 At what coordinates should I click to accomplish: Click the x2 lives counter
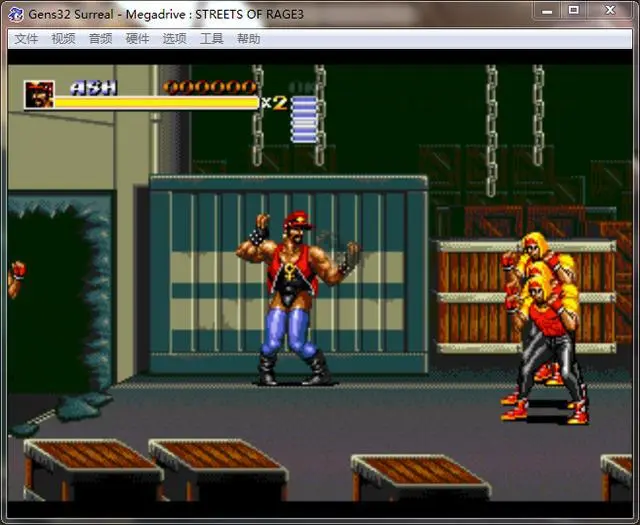click(274, 103)
